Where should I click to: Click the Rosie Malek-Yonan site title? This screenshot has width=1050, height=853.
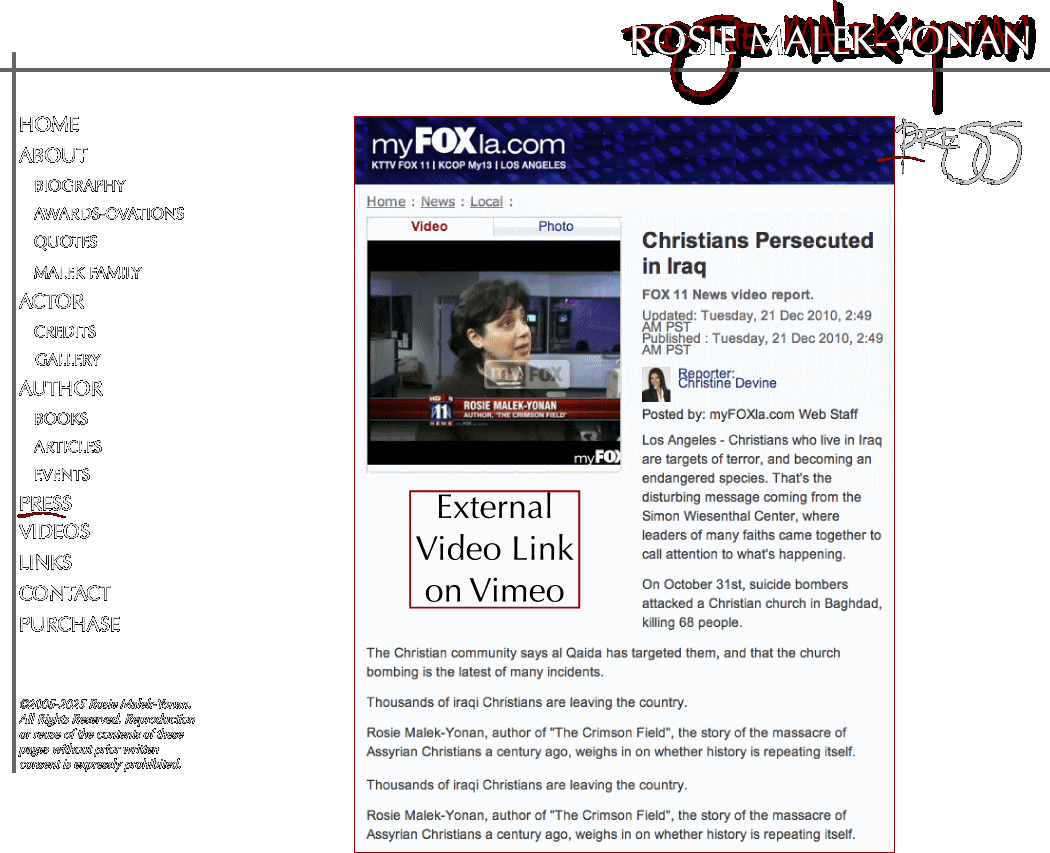click(829, 41)
